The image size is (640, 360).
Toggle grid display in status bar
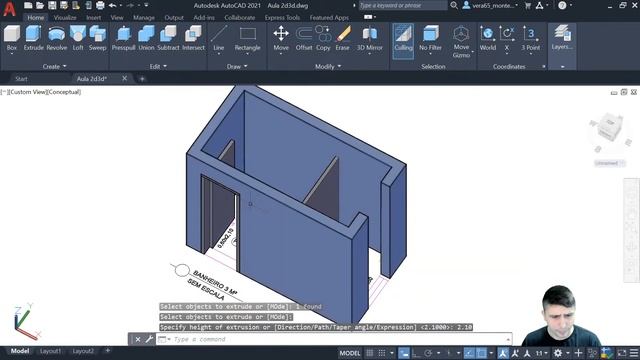(369, 353)
